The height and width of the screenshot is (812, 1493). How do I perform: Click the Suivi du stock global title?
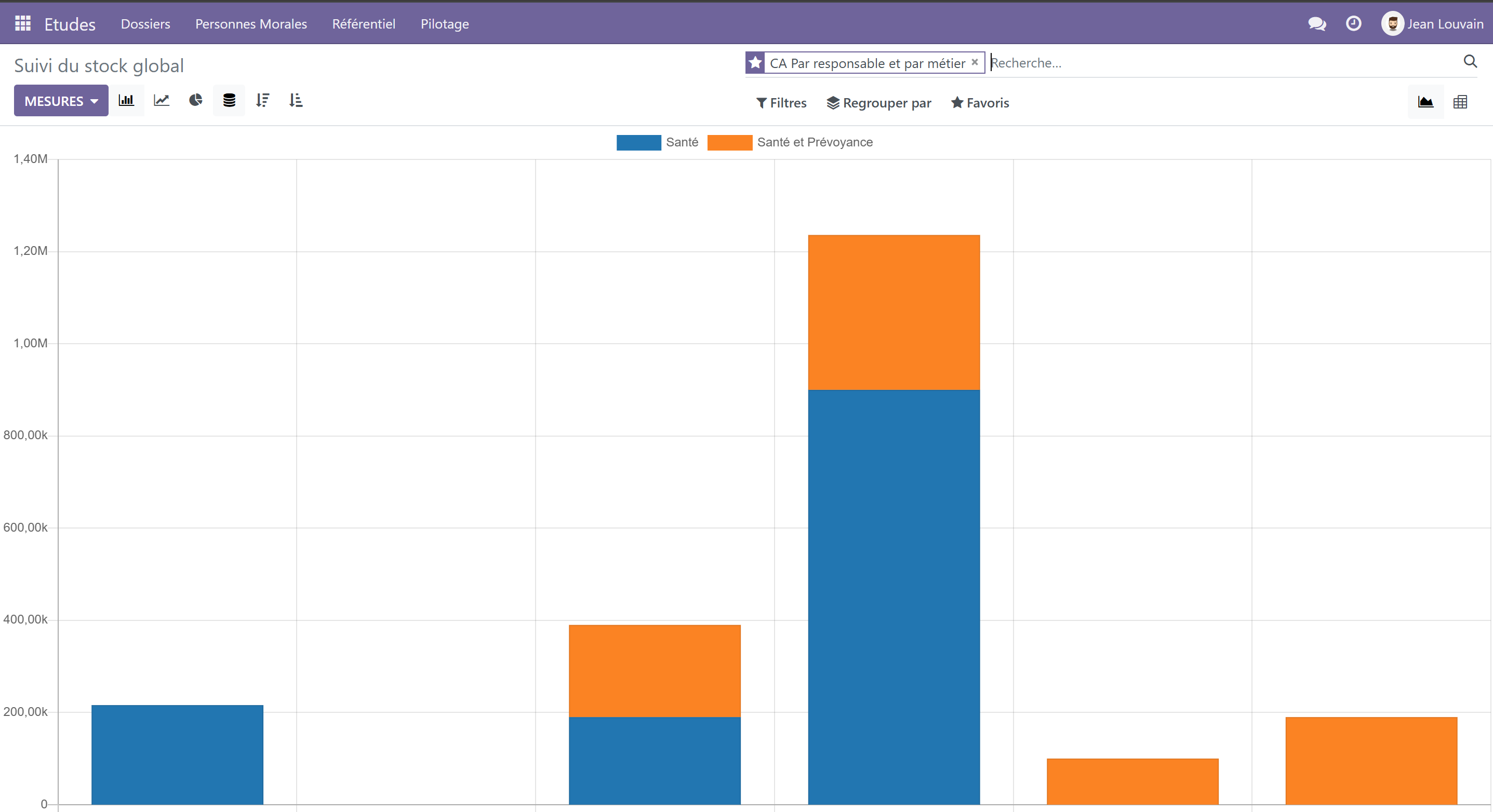click(99, 65)
